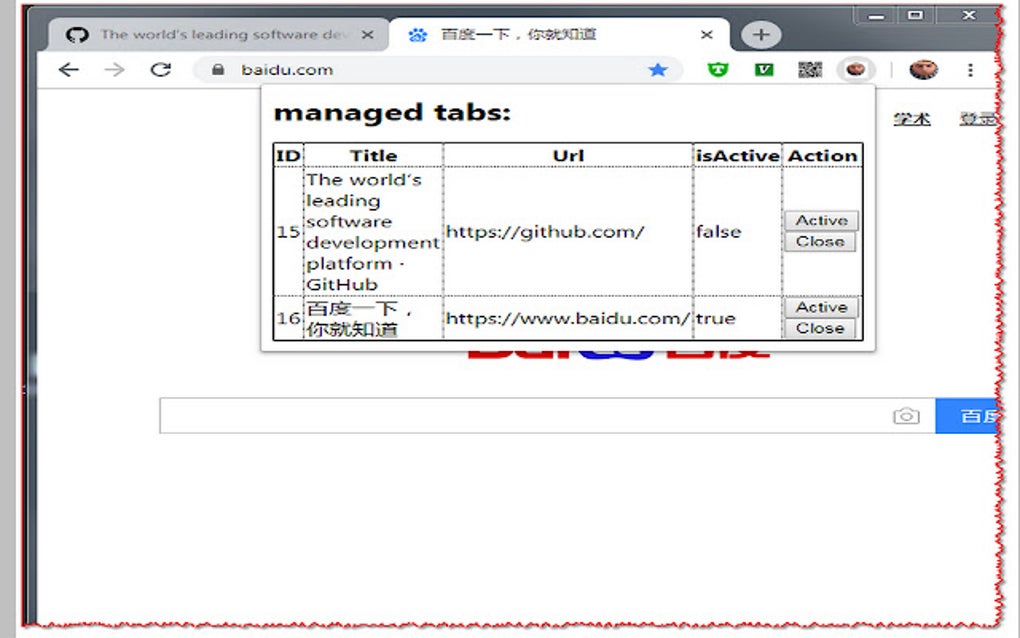This screenshot has height=638, width=1020.
Task: Reload the current page
Action: click(162, 70)
